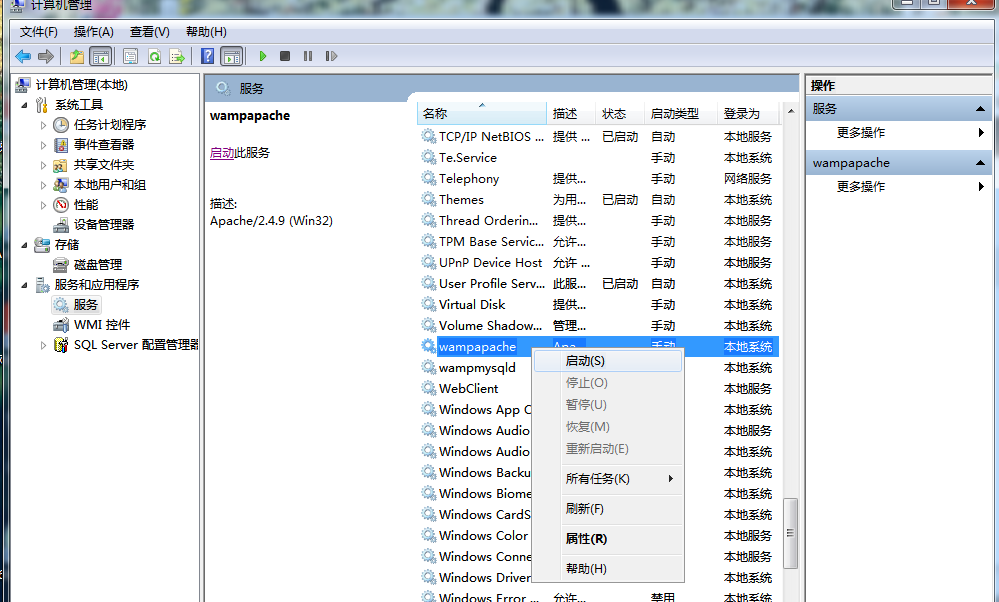Screen dimensions: 999x602
Task: Expand the 任务计划程序 node arrow
Action: point(43,125)
